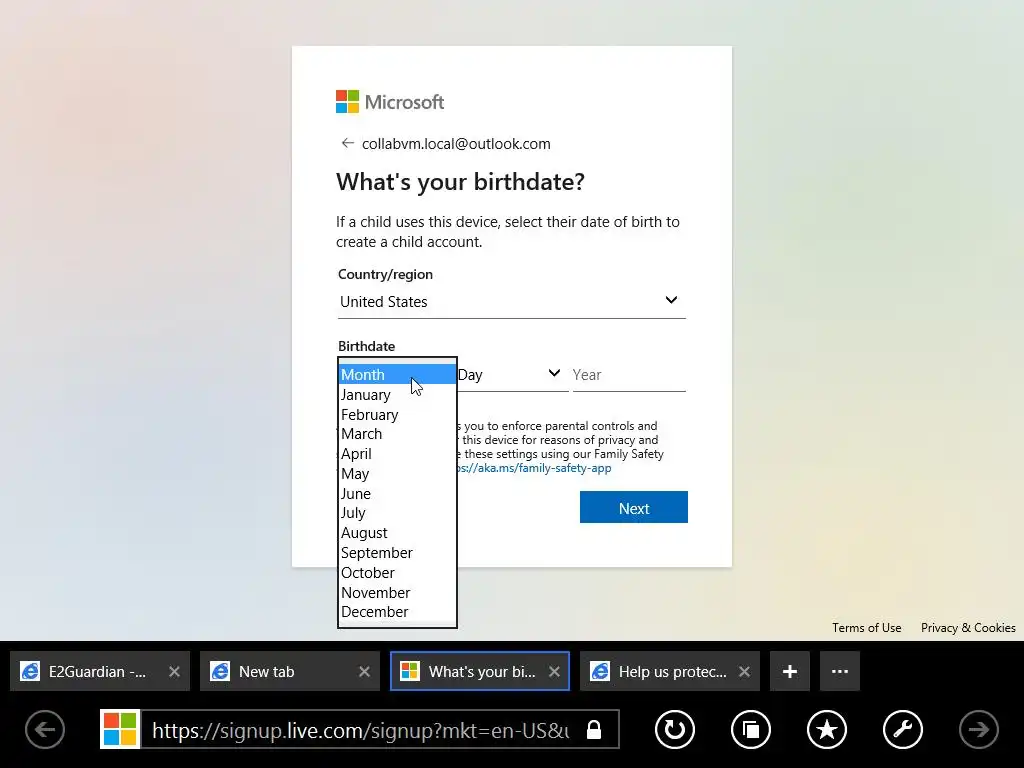The height and width of the screenshot is (768, 1024).
Task: Open the Country/region United States dropdown
Action: 511,302
